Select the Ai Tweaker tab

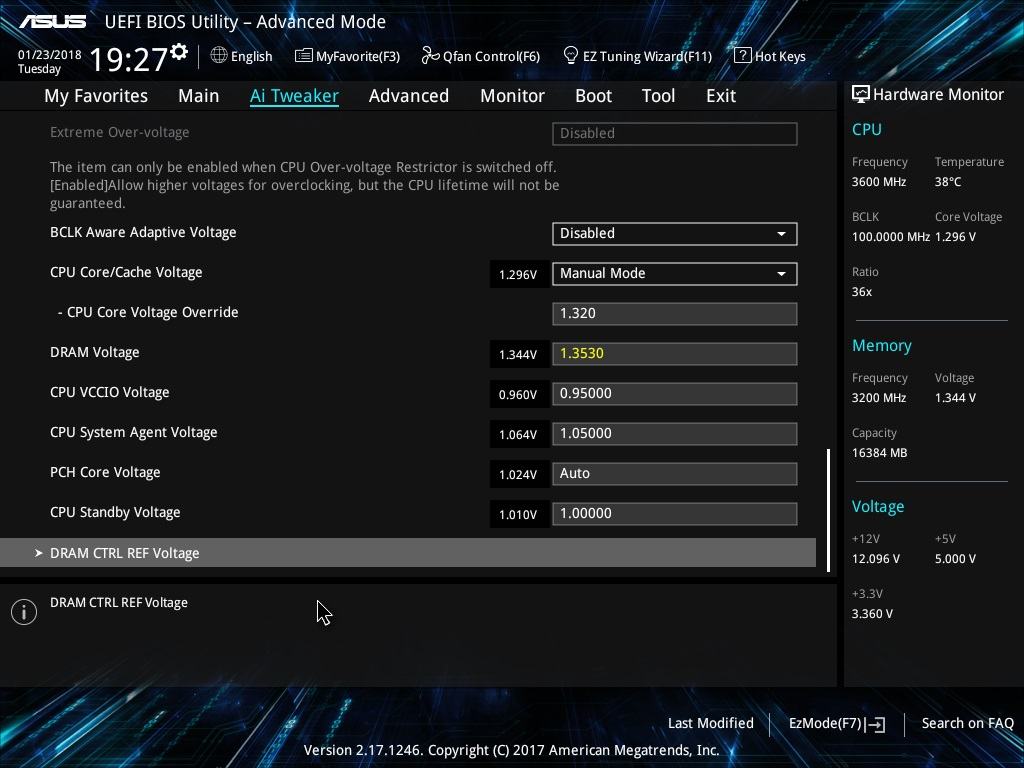[x=294, y=96]
